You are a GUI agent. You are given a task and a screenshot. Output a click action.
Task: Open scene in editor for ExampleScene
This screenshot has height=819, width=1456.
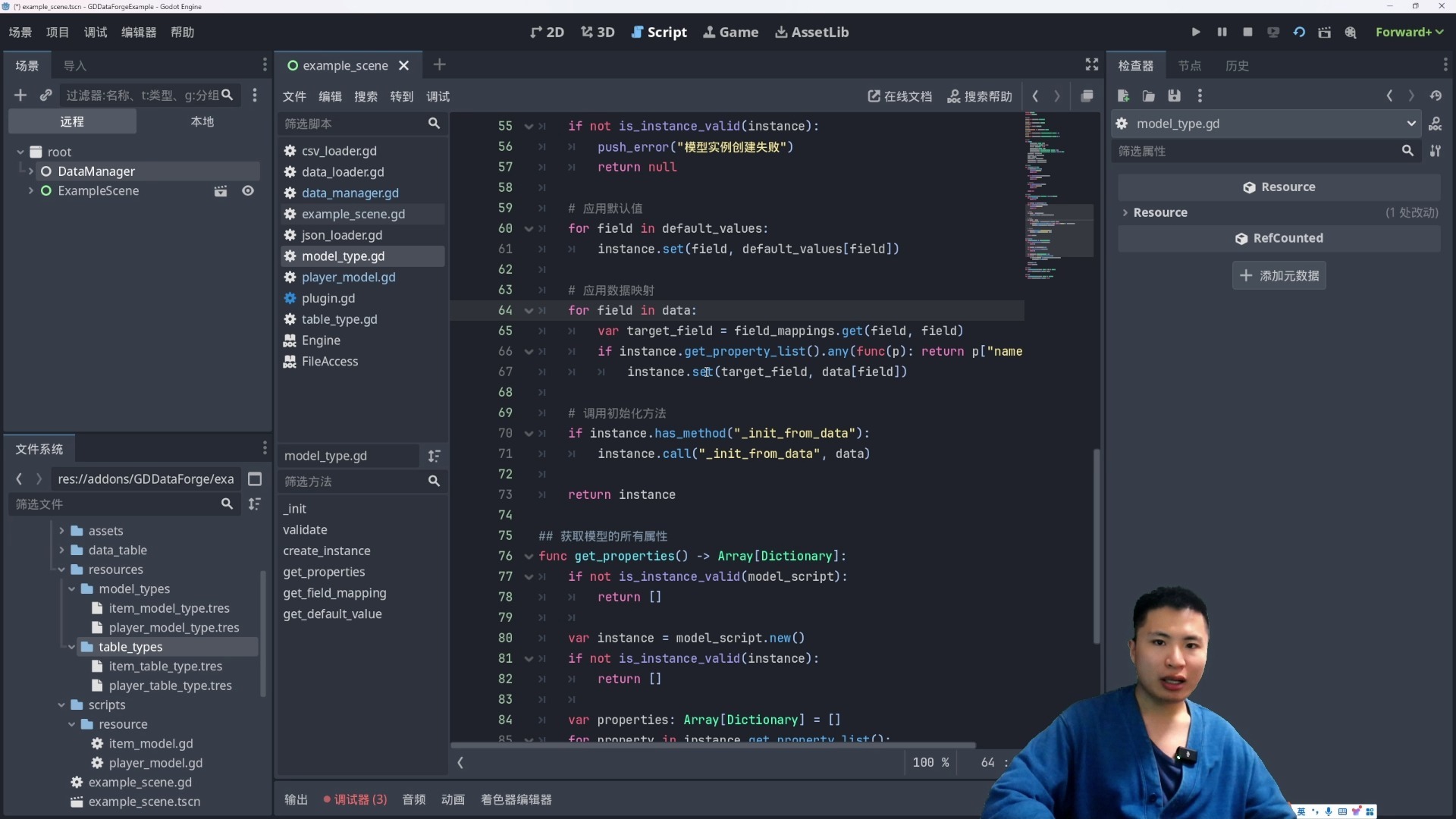pos(221,191)
